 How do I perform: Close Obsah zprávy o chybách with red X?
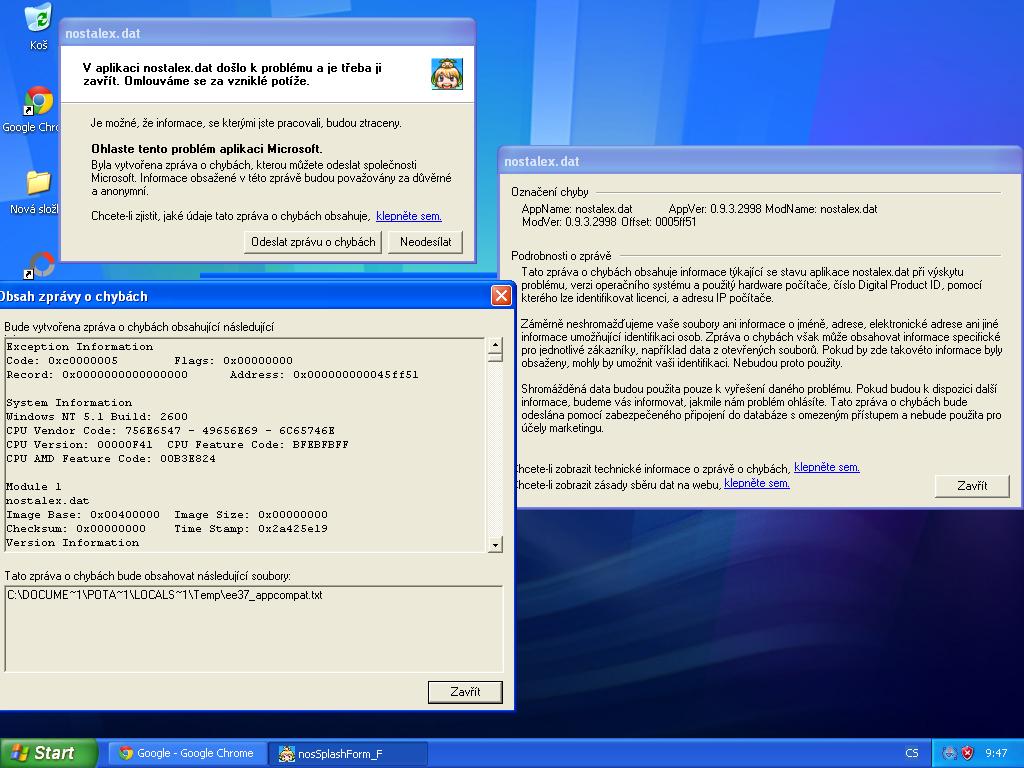click(x=501, y=296)
